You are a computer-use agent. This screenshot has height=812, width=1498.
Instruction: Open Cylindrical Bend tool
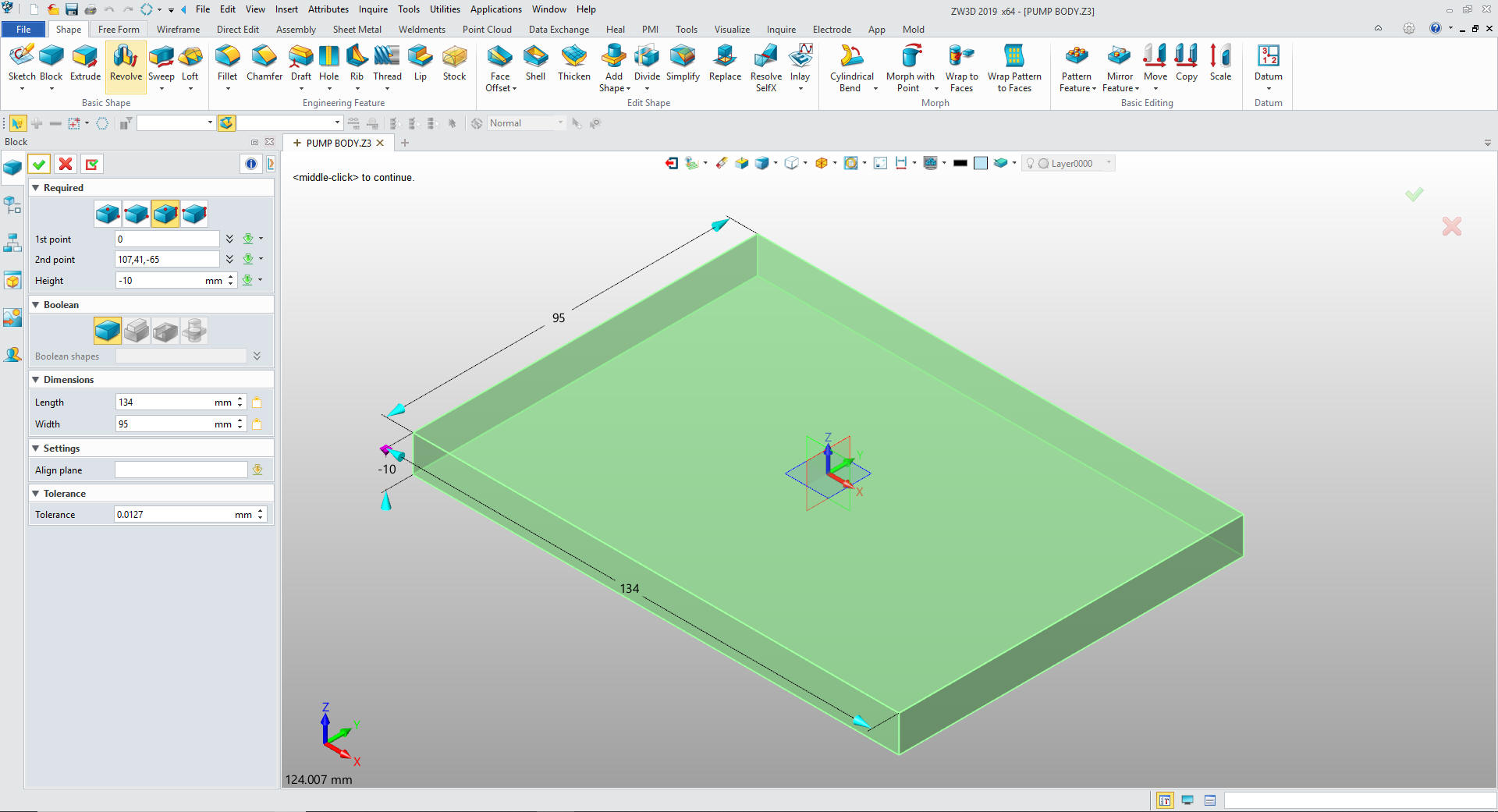point(851,69)
